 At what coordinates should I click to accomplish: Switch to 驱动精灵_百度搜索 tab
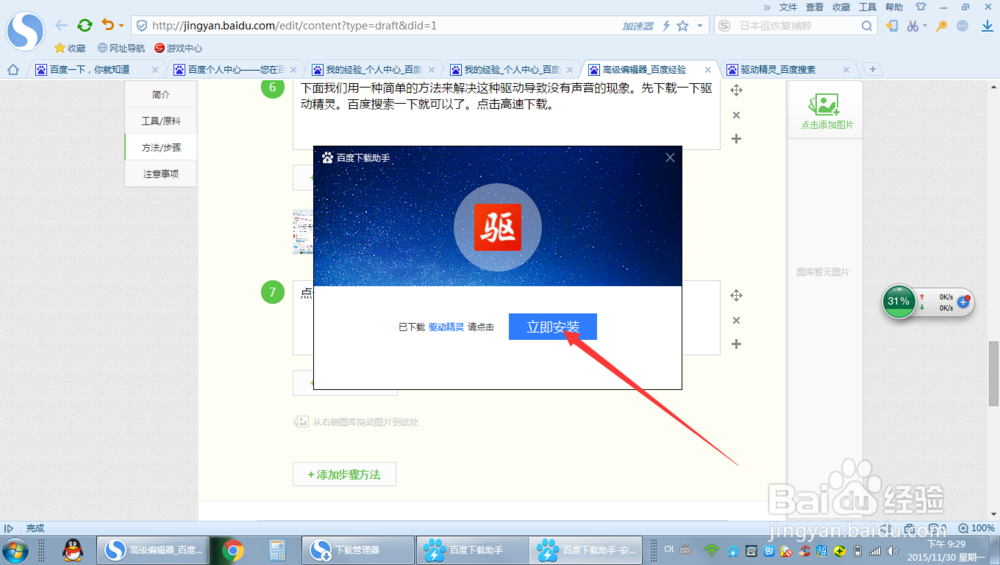click(788, 70)
